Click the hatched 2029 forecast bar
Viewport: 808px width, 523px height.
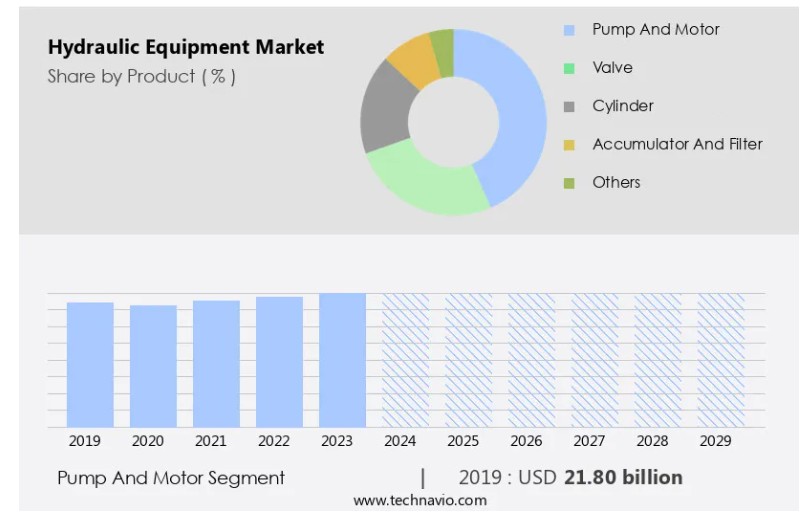[x=720, y=360]
